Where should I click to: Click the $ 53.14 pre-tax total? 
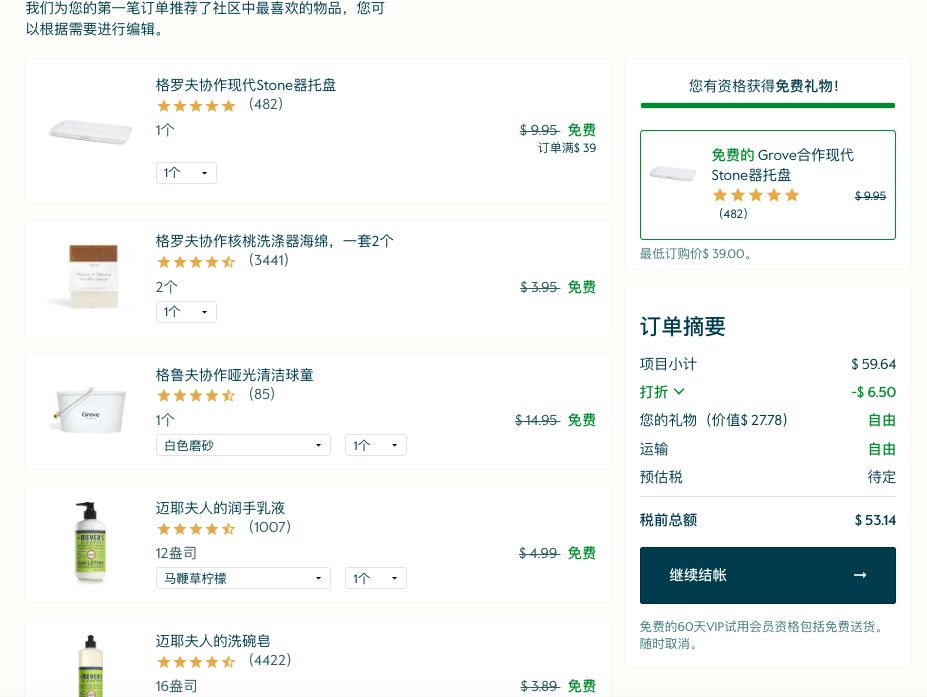(x=875, y=520)
